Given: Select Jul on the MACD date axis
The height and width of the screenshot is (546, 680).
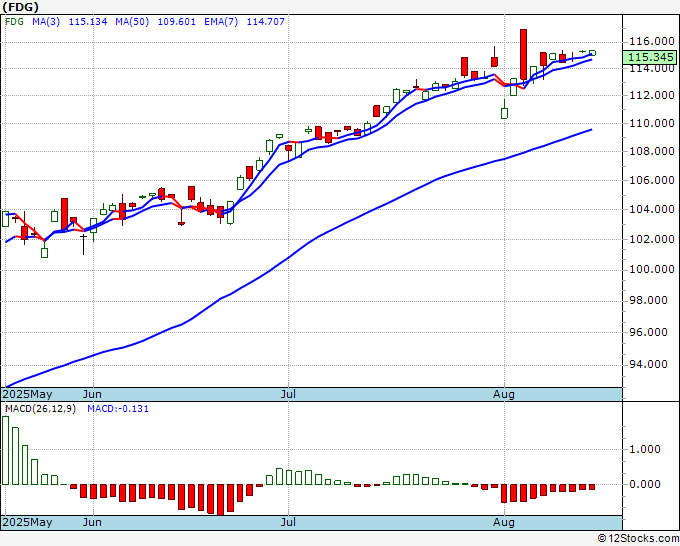Looking at the screenshot, I should 288,522.
